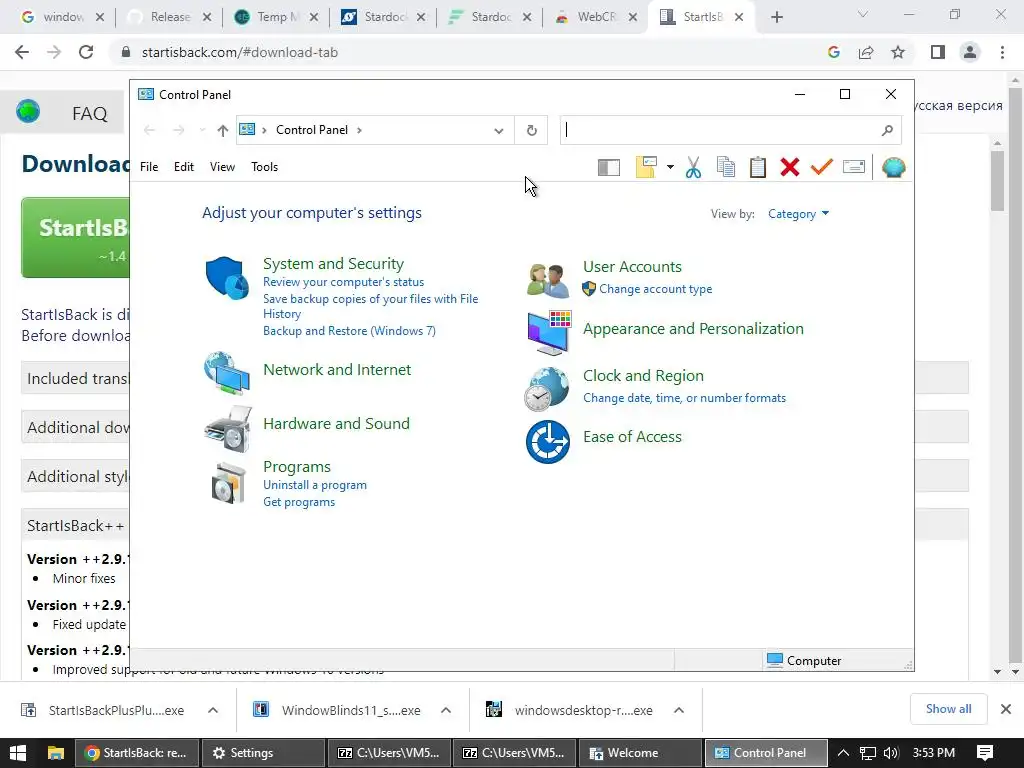Image resolution: width=1024 pixels, height=768 pixels.
Task: Close the Chrome downloads bar
Action: pyautogui.click(x=1006, y=709)
